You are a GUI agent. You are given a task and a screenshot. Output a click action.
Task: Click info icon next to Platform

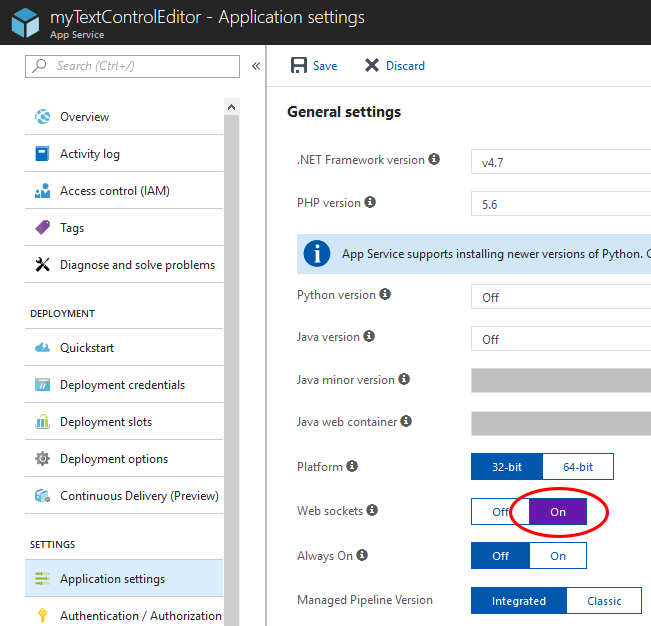[x=352, y=466]
